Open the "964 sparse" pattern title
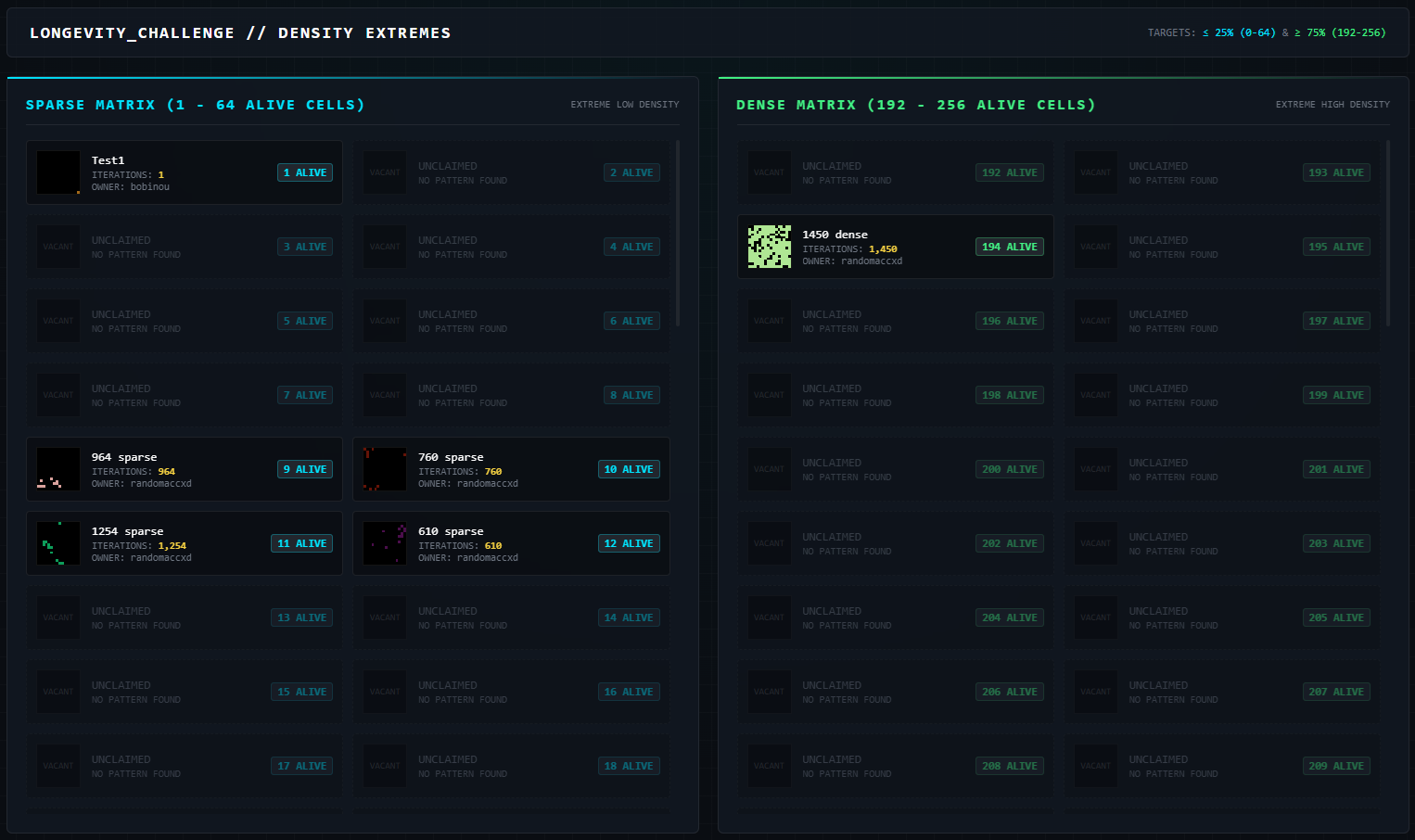This screenshot has height=840, width=1415. 124,457
